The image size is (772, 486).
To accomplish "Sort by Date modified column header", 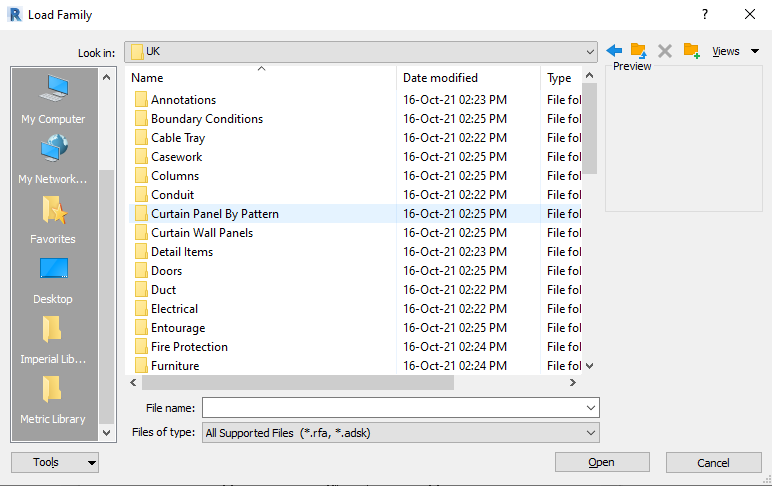I will pyautogui.click(x=468, y=78).
